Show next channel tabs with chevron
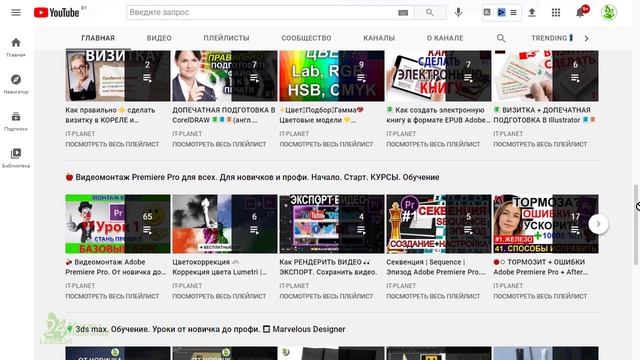Screen dimensions: 640x360 click(x=587, y=38)
